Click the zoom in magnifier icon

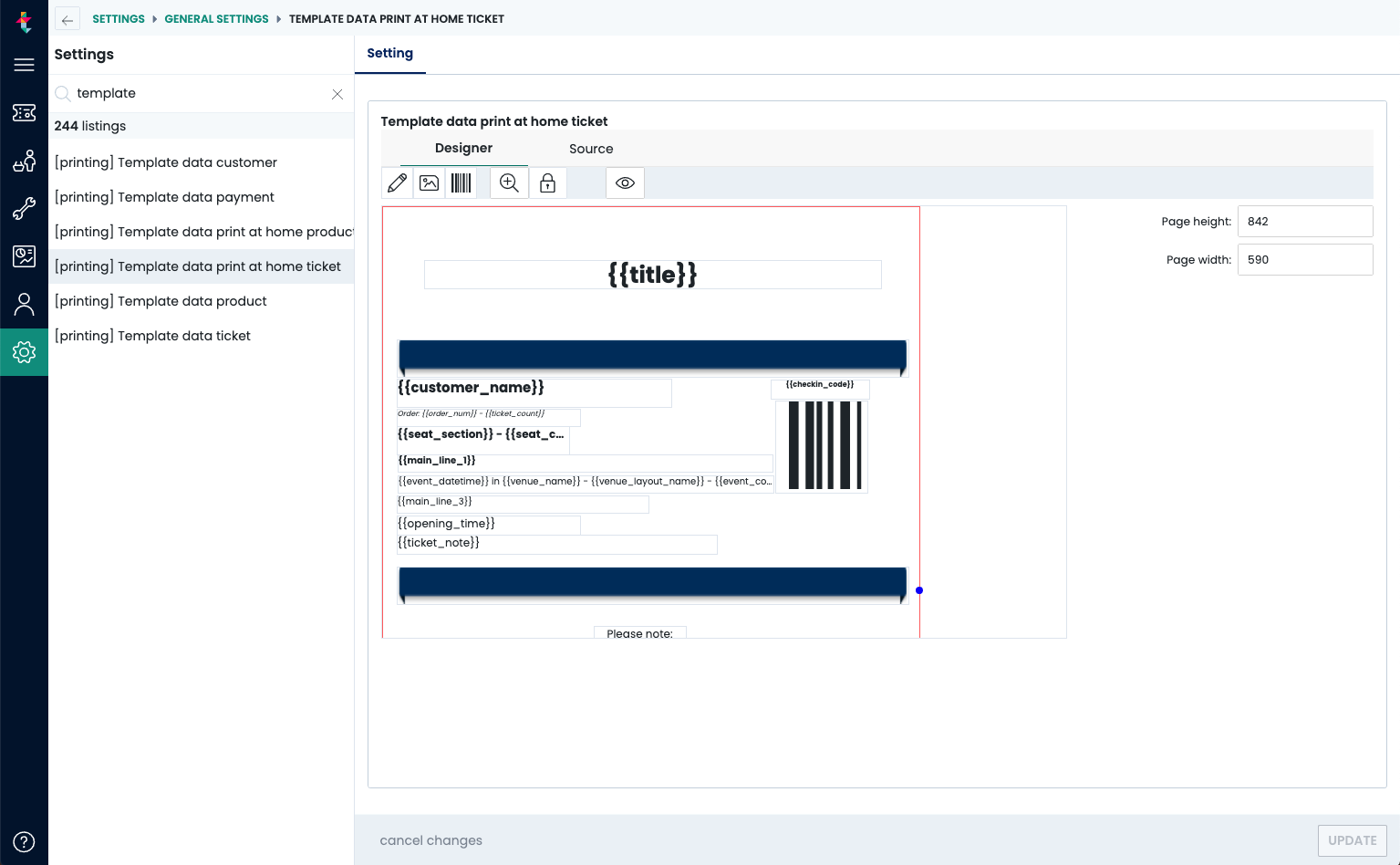point(509,183)
